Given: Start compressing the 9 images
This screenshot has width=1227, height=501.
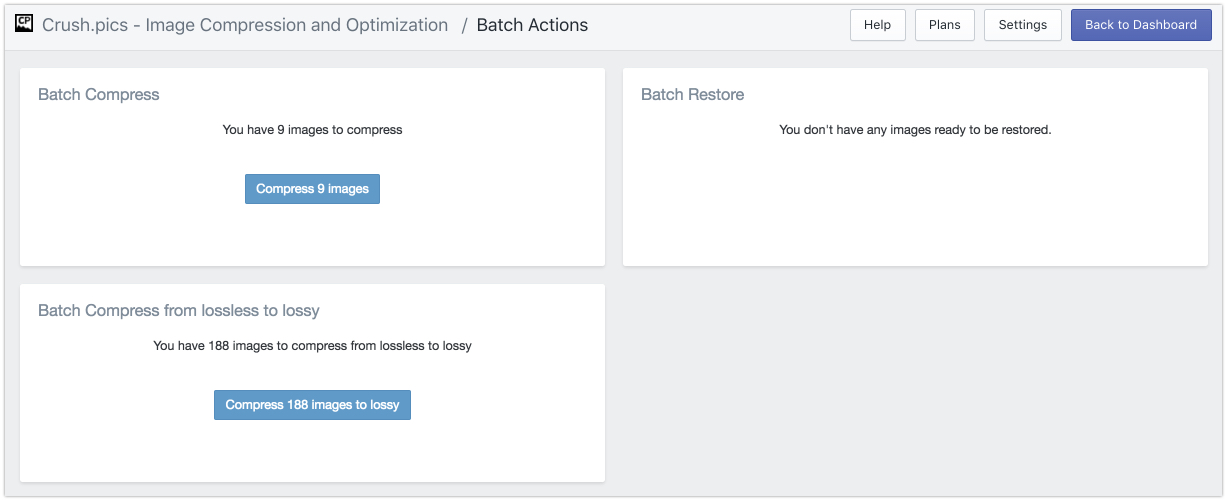Looking at the screenshot, I should 312,189.
